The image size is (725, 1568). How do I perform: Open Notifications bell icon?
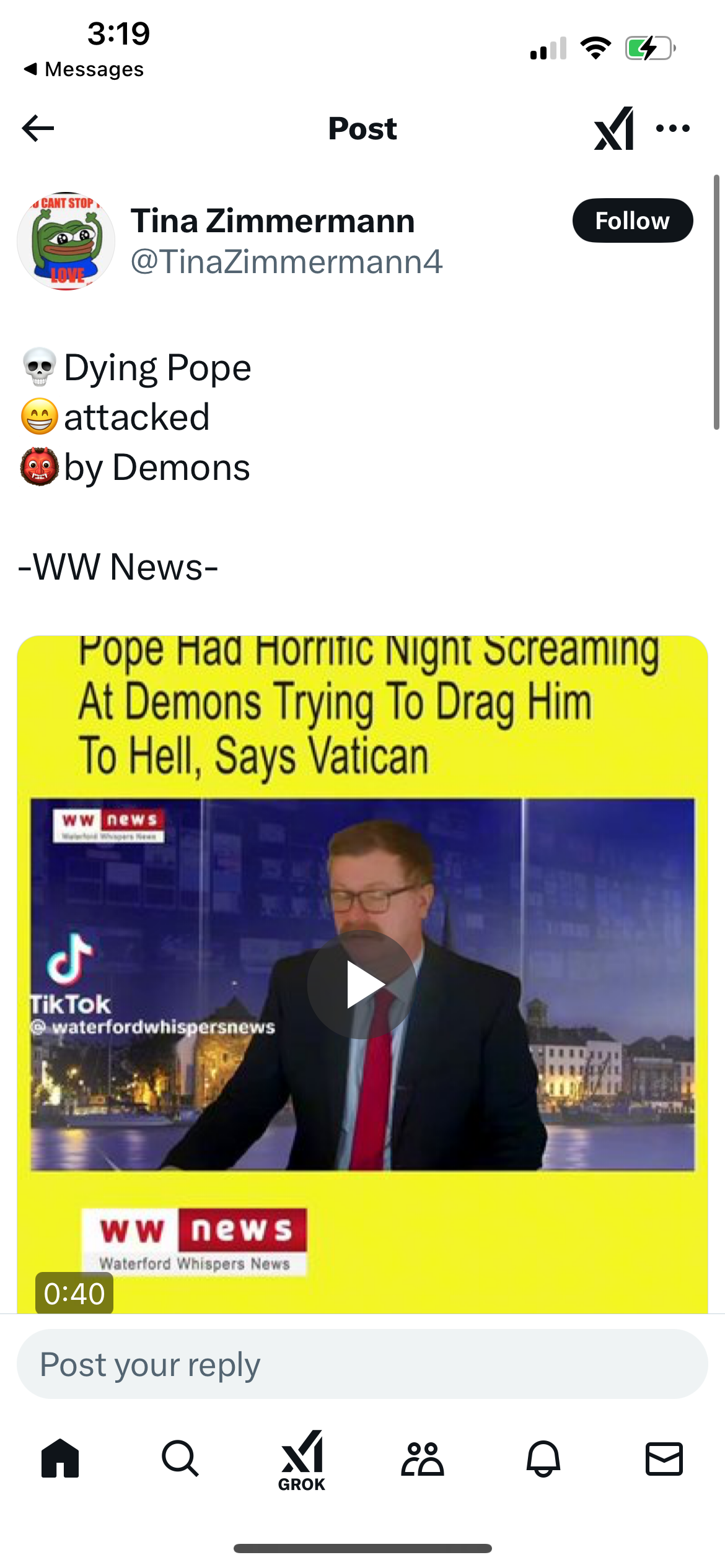tap(543, 1458)
